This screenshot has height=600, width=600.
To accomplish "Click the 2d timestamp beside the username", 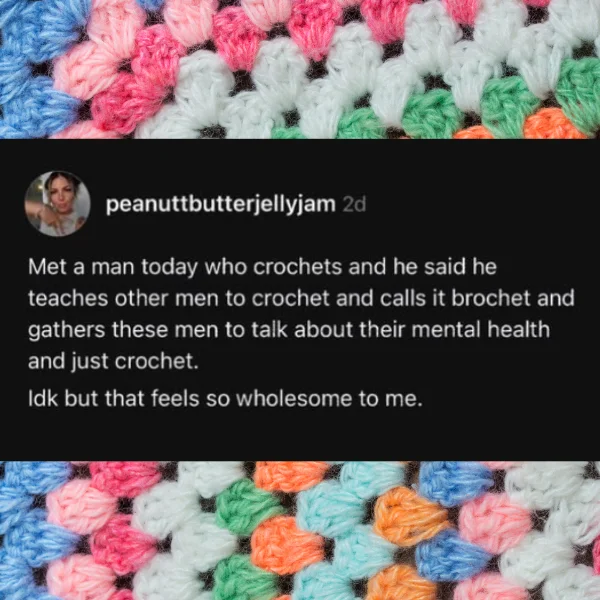I will coord(354,204).
